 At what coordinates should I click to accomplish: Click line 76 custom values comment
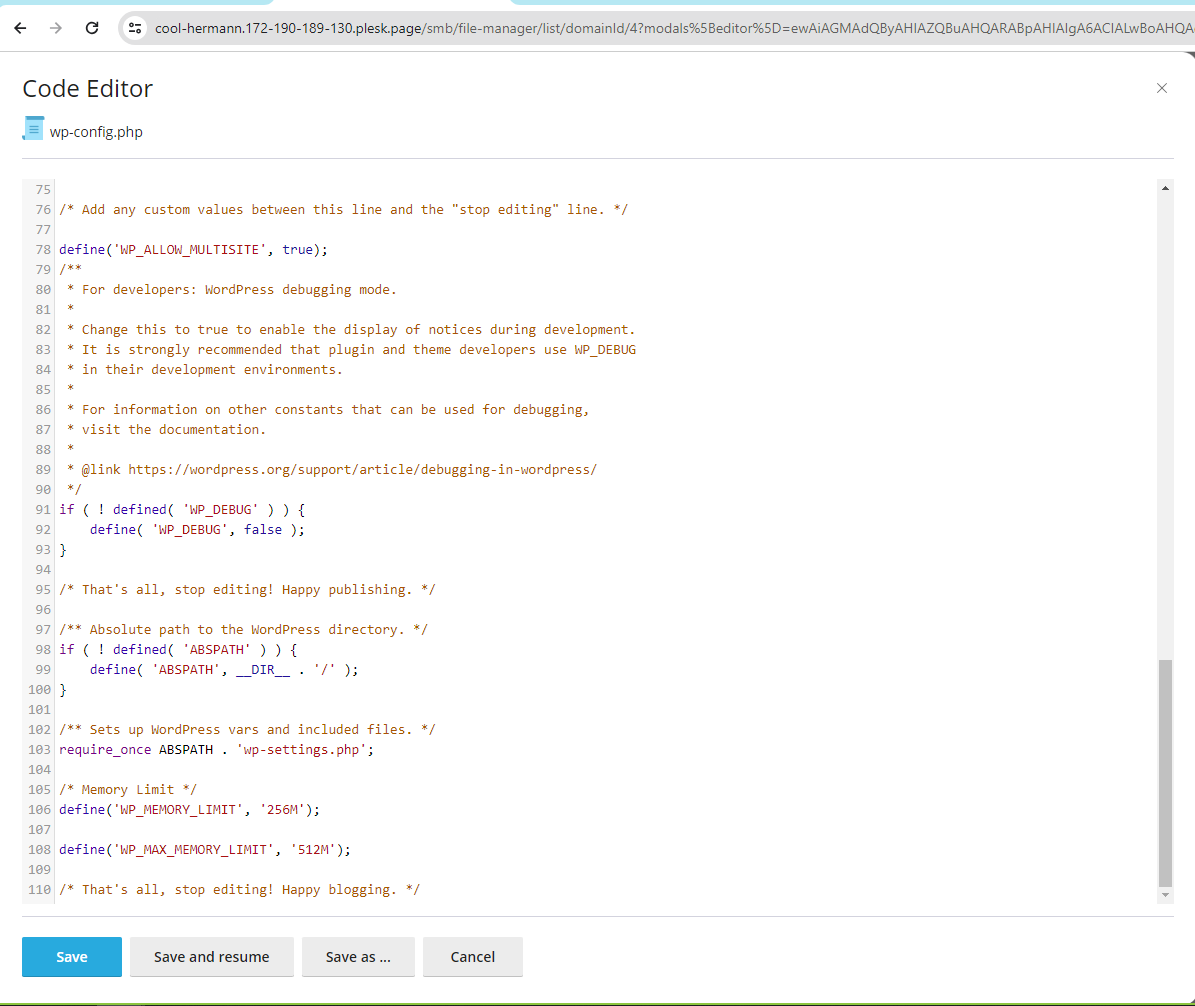[x=344, y=210]
